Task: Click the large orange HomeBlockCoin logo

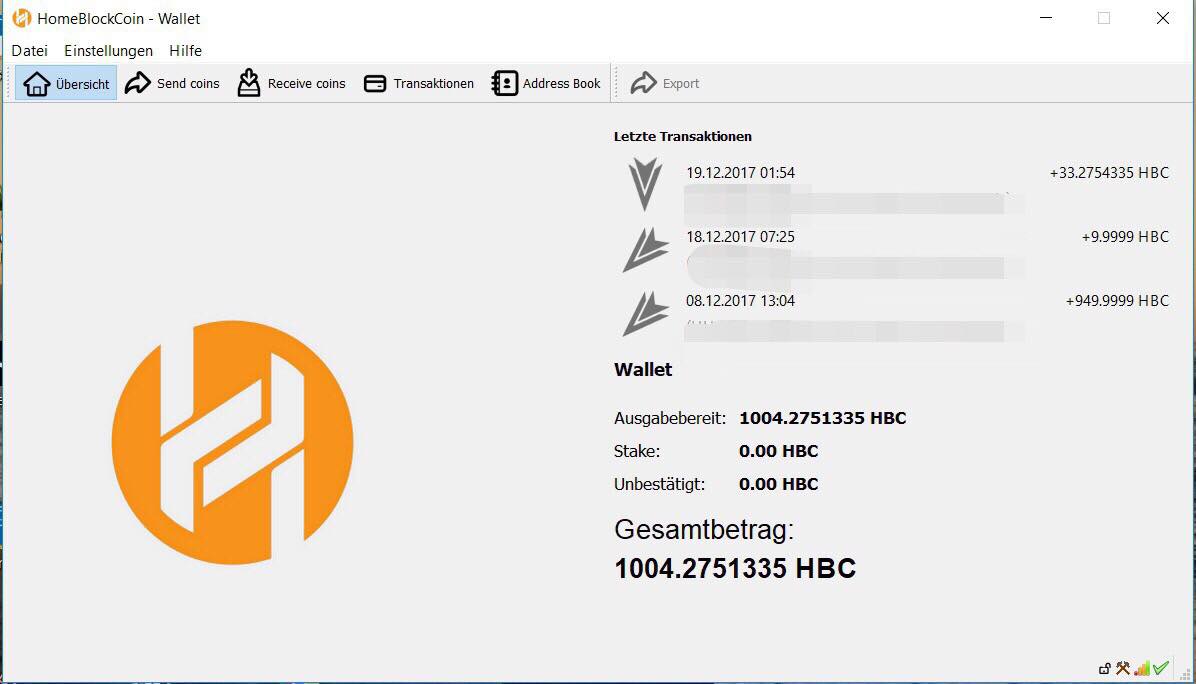Action: tap(233, 442)
